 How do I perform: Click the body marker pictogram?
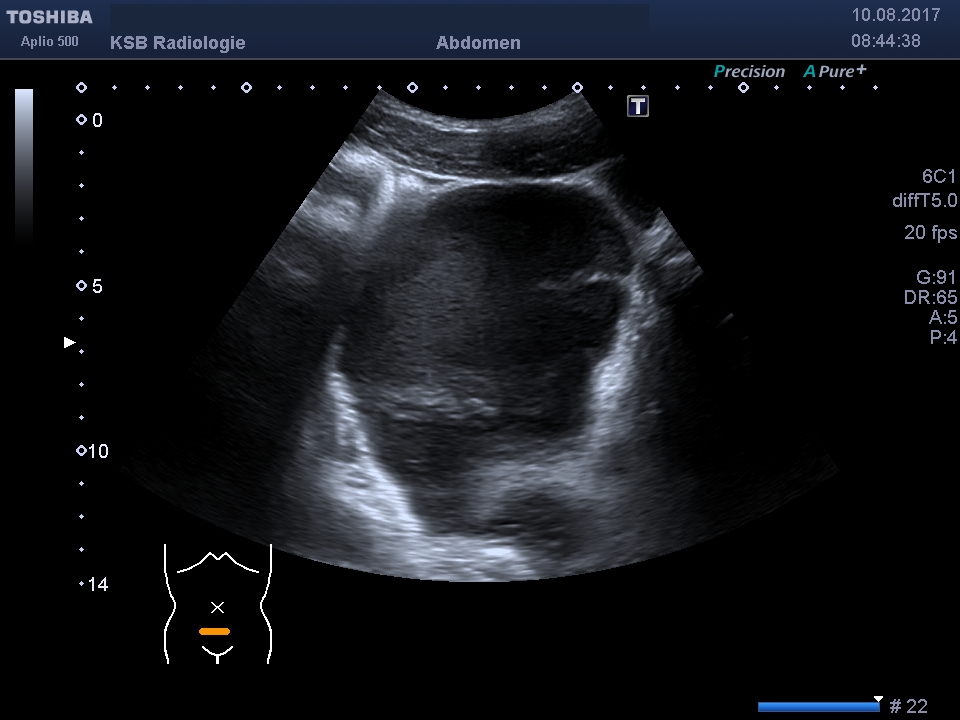point(217,604)
